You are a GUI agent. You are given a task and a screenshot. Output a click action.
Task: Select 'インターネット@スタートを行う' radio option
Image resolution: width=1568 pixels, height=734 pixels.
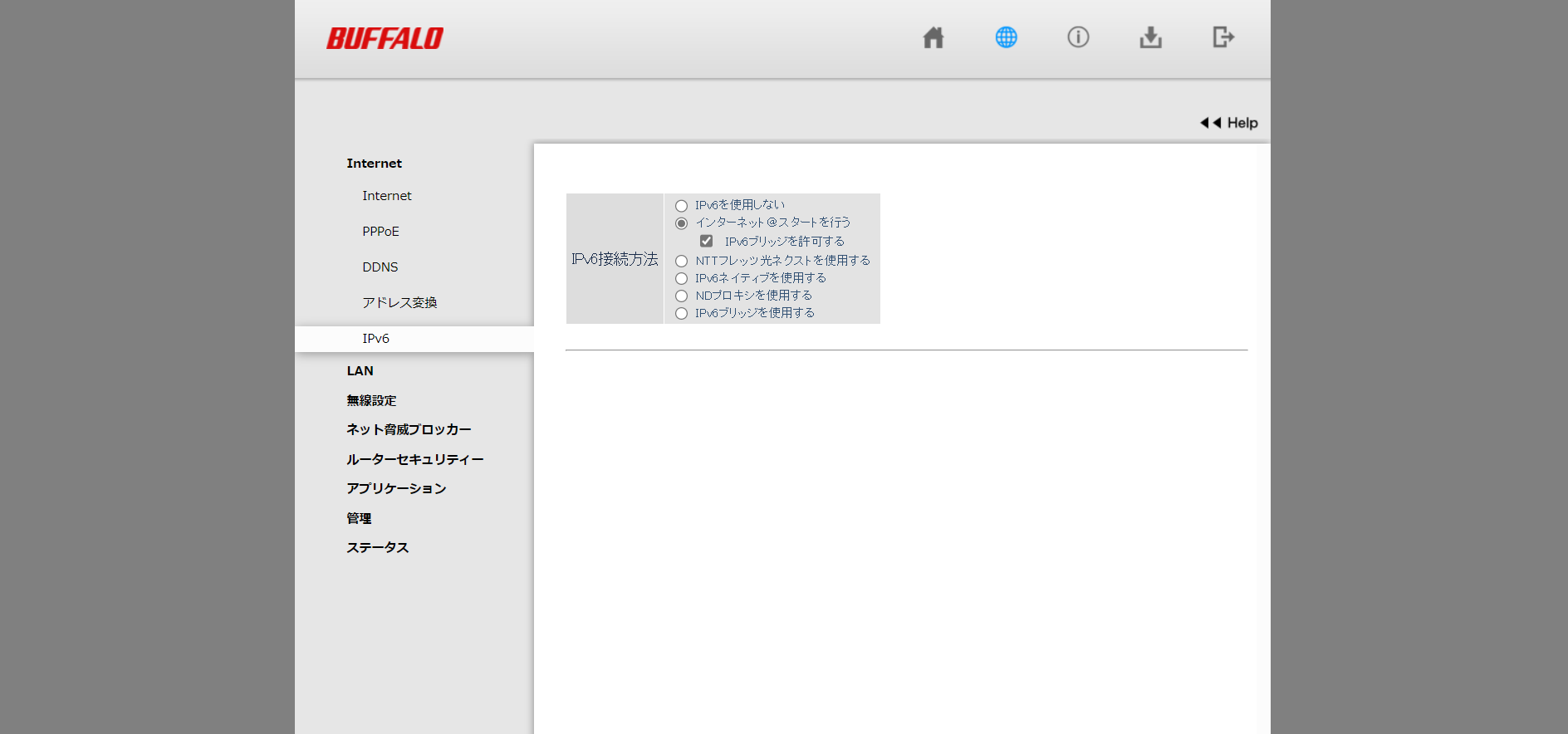click(x=682, y=223)
